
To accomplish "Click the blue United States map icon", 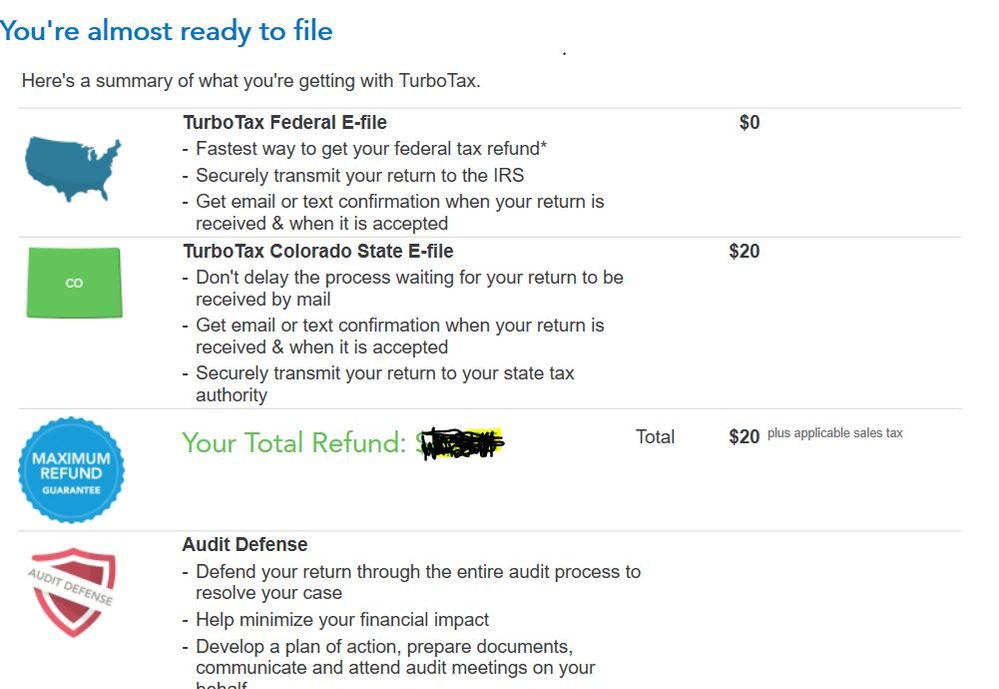I will click(x=73, y=168).
